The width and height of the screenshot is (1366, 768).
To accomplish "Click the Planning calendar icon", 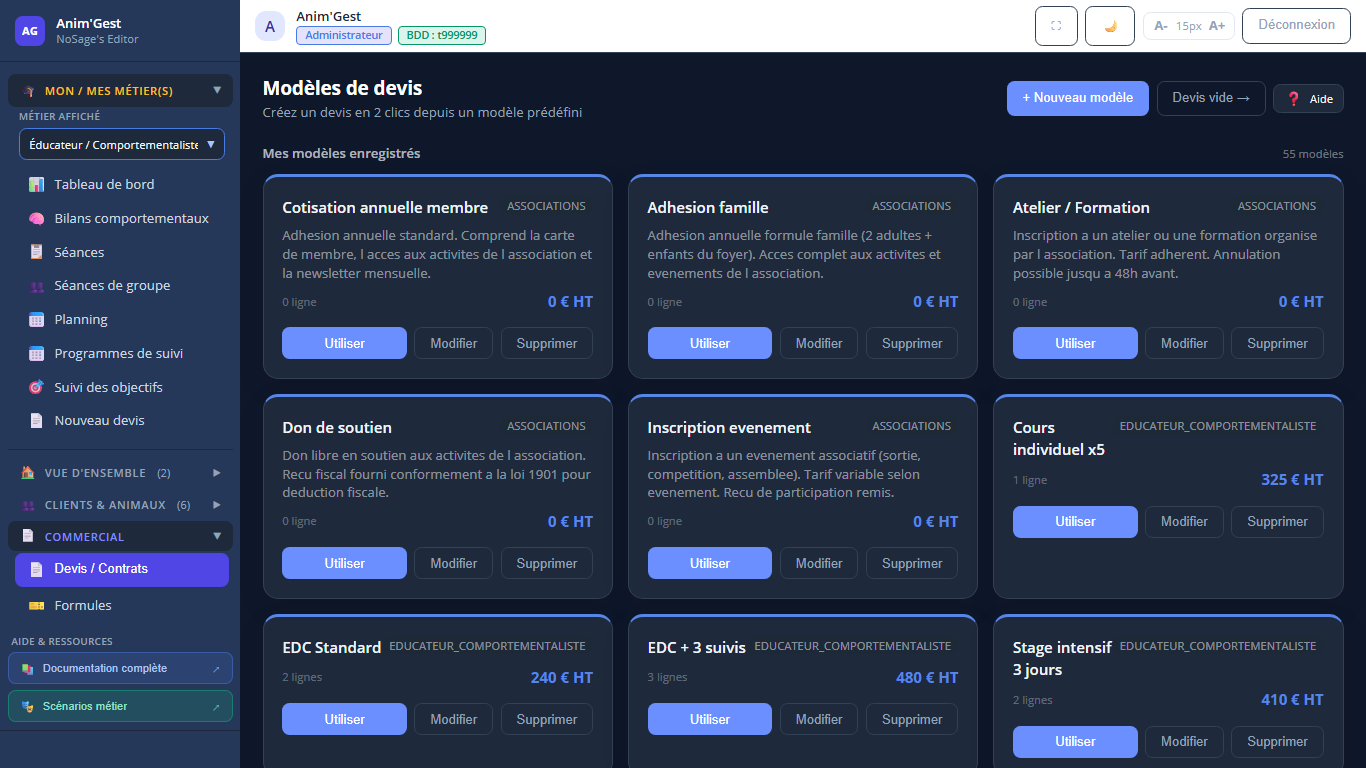I will coord(37,320).
